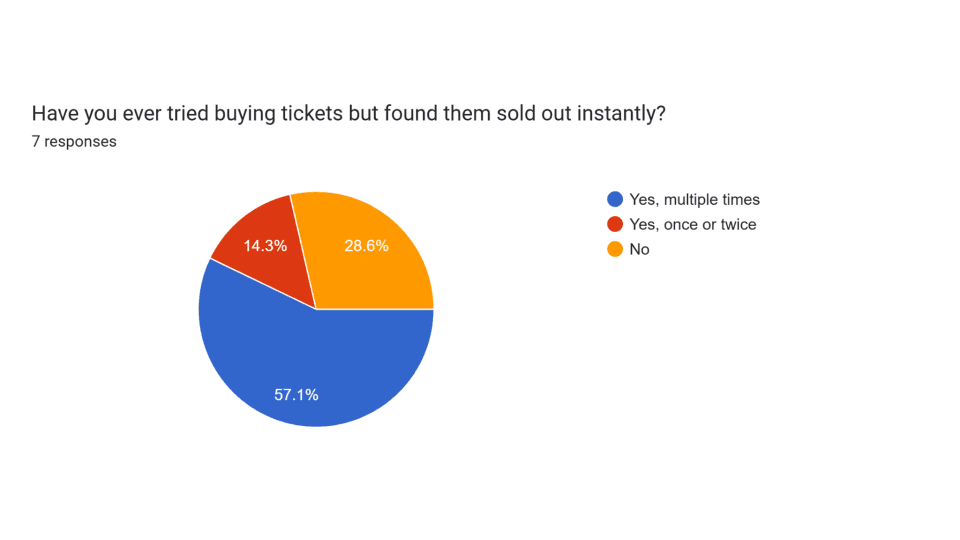Viewport: 960px width, 540px height.
Task: Click the number 7 in the responses count
Action: pos(36,142)
